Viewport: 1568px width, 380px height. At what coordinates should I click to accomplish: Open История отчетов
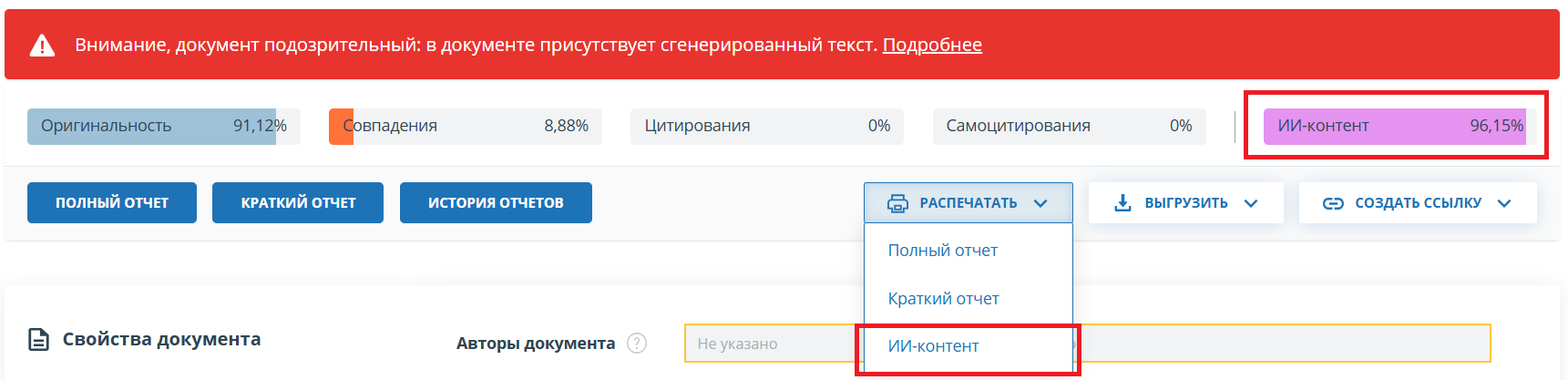[x=496, y=202]
